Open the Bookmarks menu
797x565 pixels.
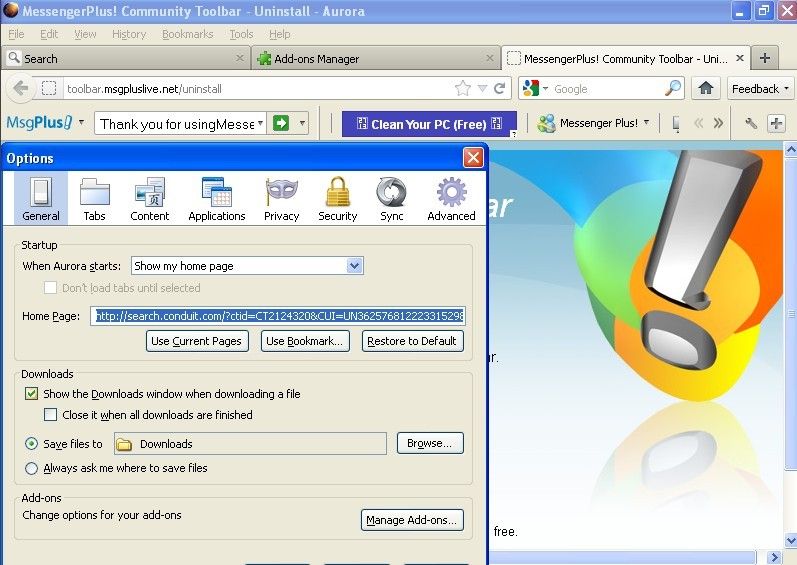(188, 34)
